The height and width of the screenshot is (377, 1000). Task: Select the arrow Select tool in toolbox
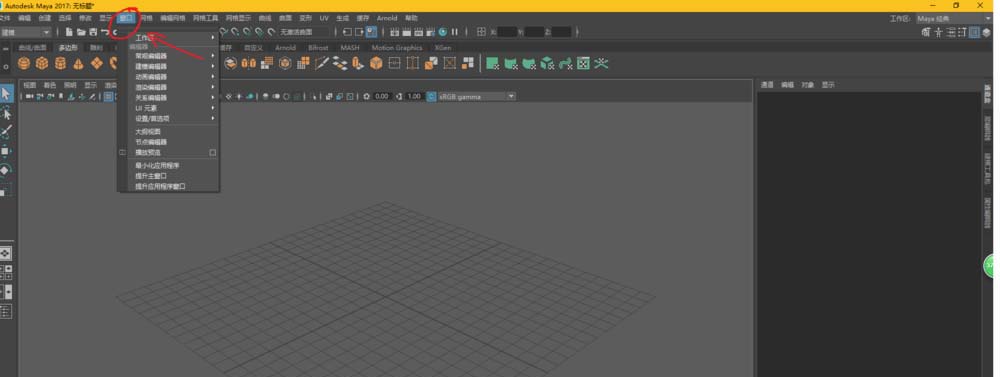(6, 94)
